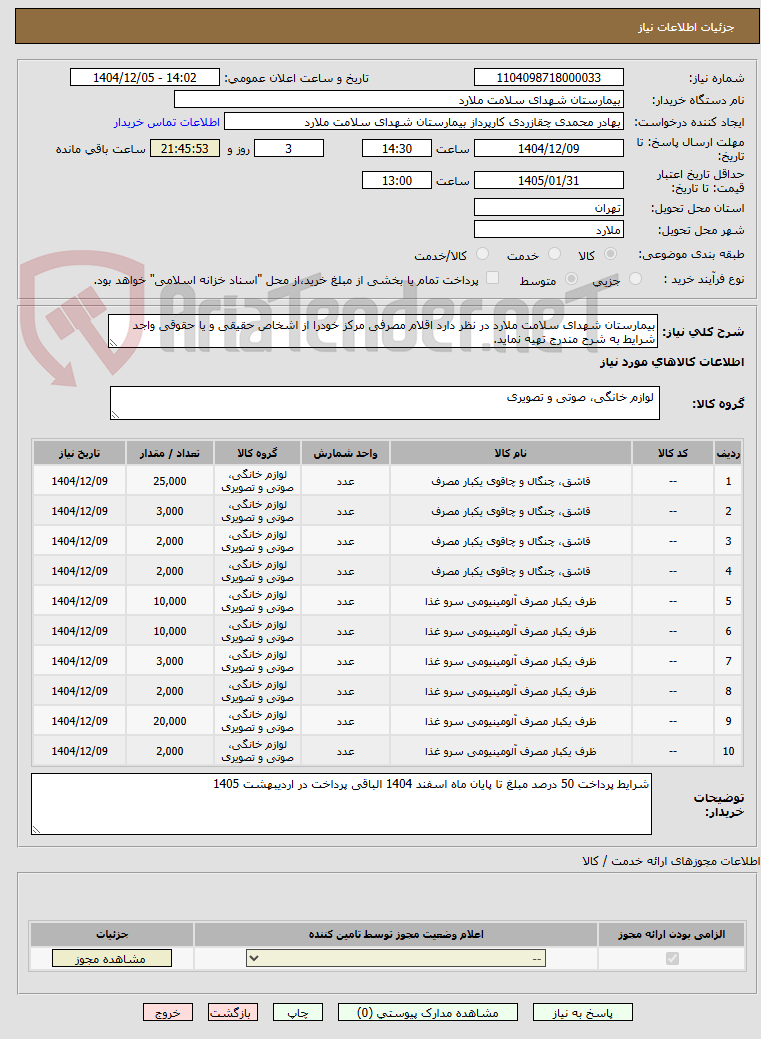The image size is (761, 1039).
Task: Click the تعداد / مقدار column header
Action: [170, 453]
